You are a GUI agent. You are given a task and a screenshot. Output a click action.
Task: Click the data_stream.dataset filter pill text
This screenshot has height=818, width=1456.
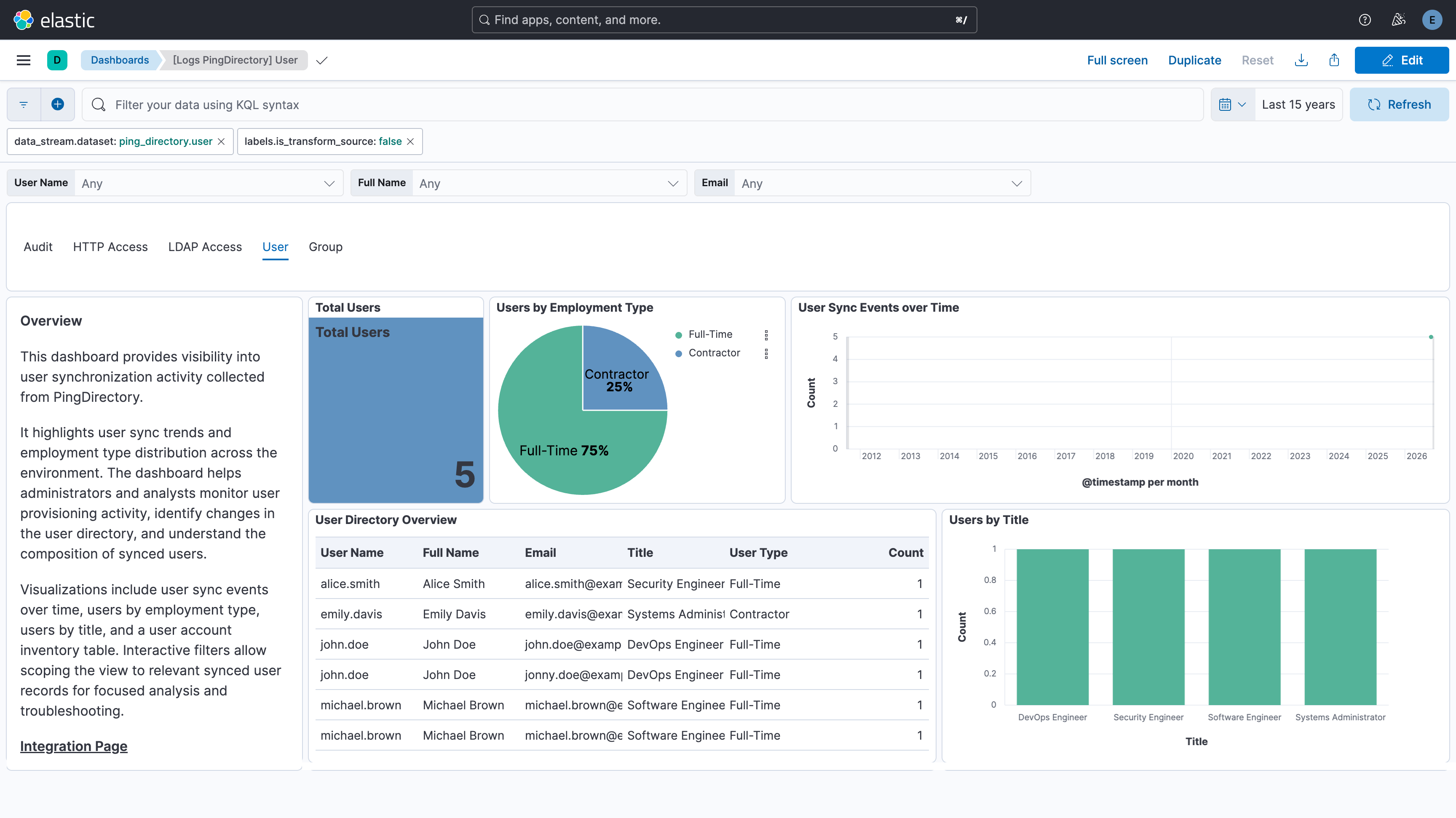point(113,141)
